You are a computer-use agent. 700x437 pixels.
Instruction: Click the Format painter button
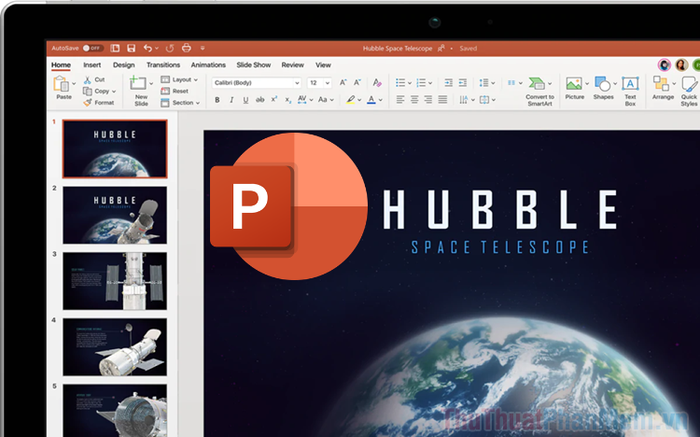click(99, 103)
